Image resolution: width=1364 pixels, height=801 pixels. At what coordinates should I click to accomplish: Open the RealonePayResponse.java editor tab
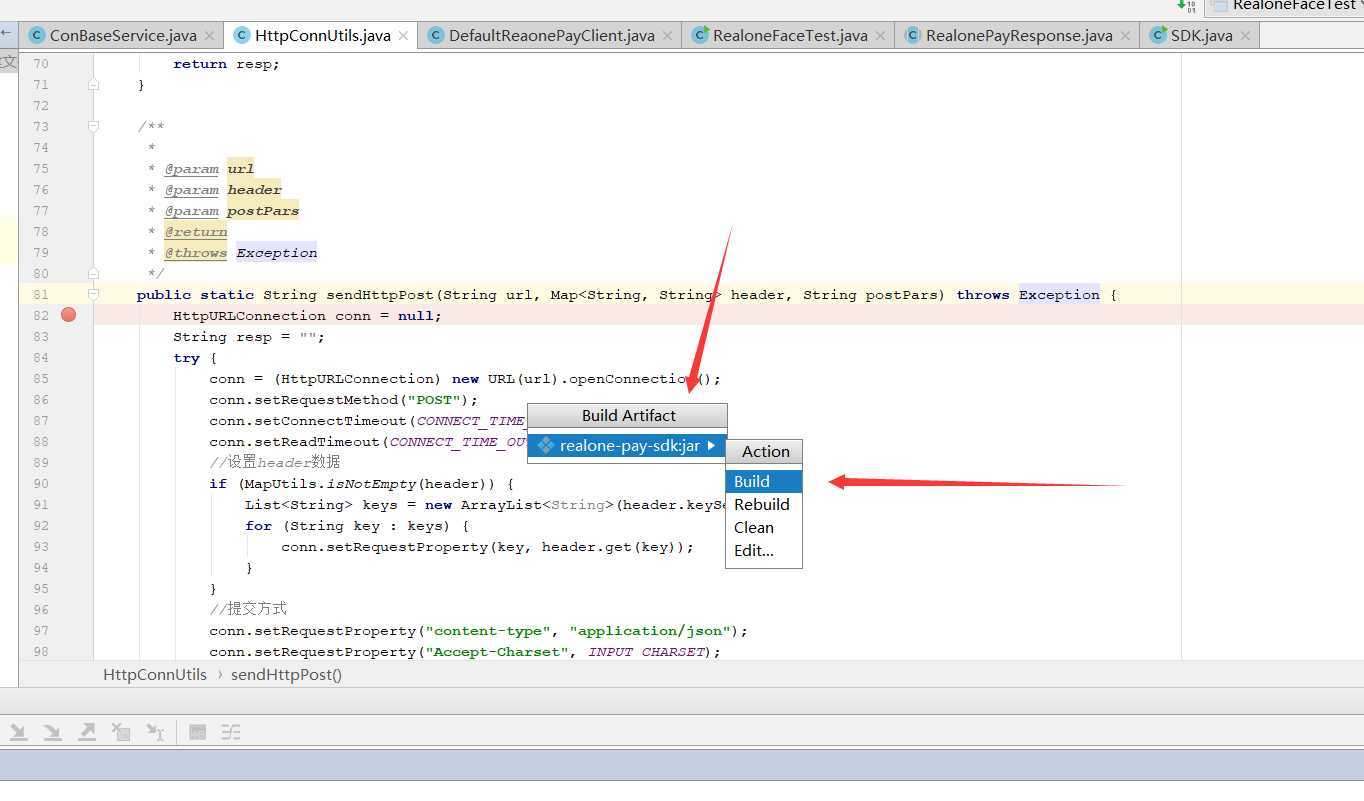(1018, 35)
